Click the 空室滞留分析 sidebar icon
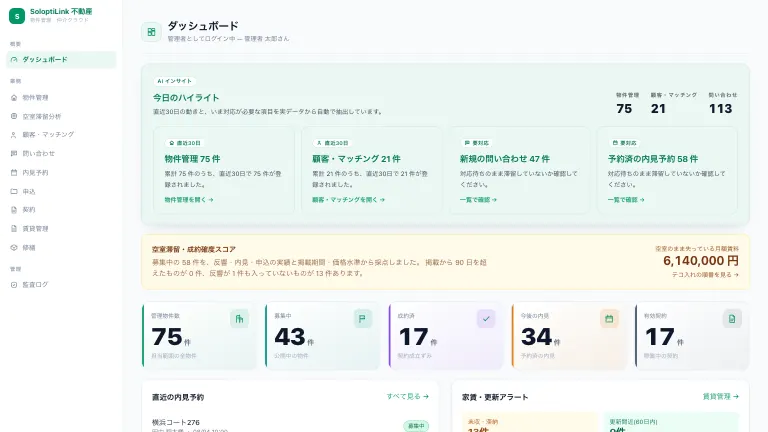 pos(14,117)
